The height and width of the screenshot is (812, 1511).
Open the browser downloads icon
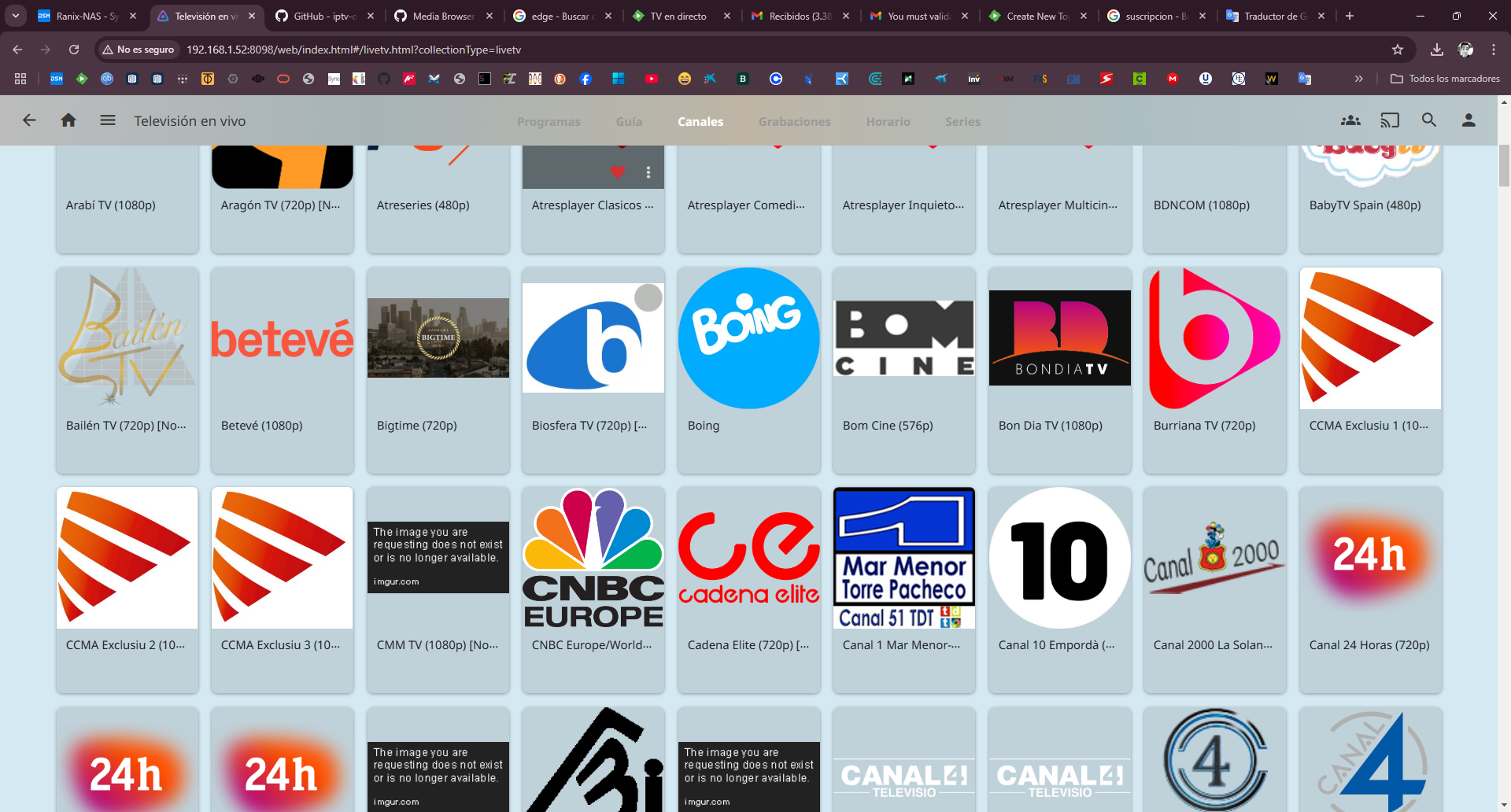coord(1437,50)
